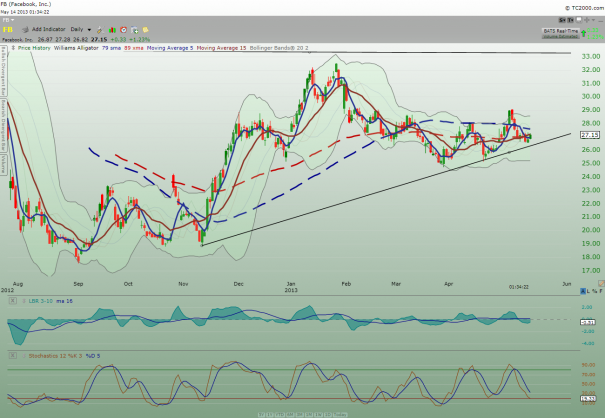Screen dimensions: 605x418
Task: Select arithmetic scale A option
Action: pyautogui.click(x=583, y=291)
